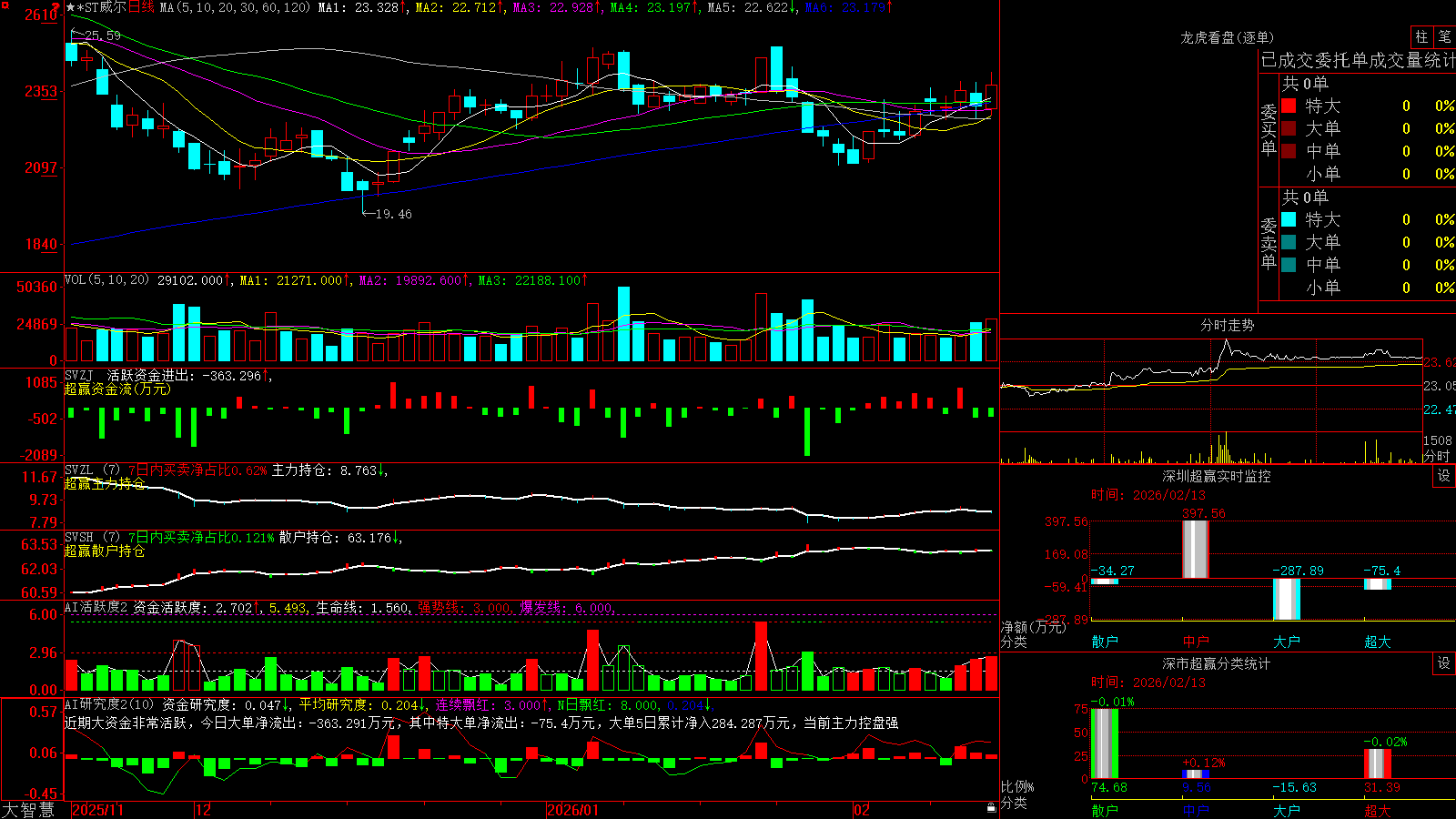1456x819 pixels.
Task: Click the 净额(万元) axis caption
Action: 1032,627
